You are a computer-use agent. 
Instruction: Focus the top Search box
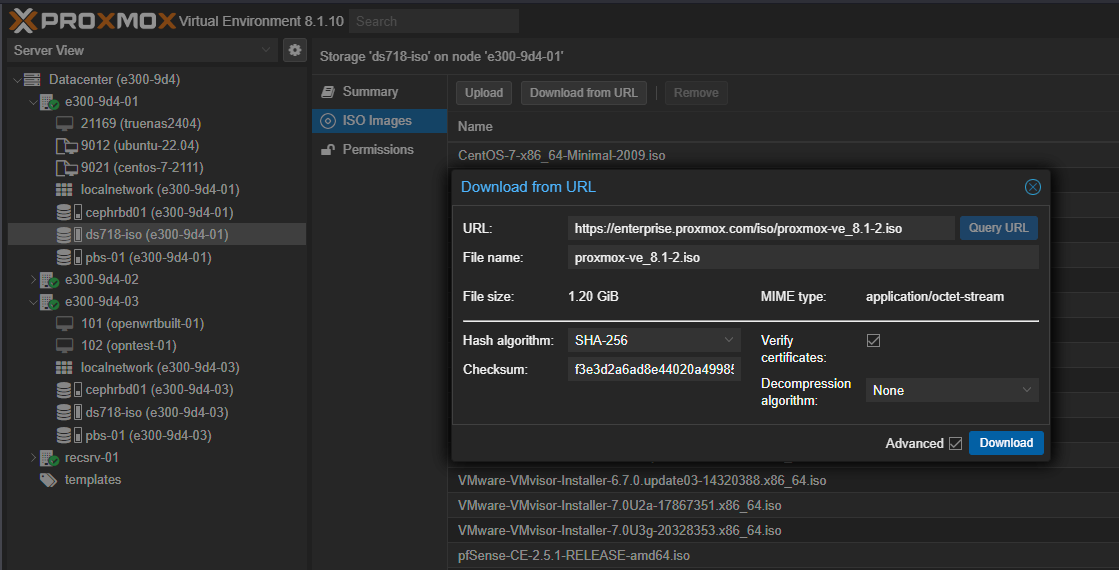tap(434, 21)
